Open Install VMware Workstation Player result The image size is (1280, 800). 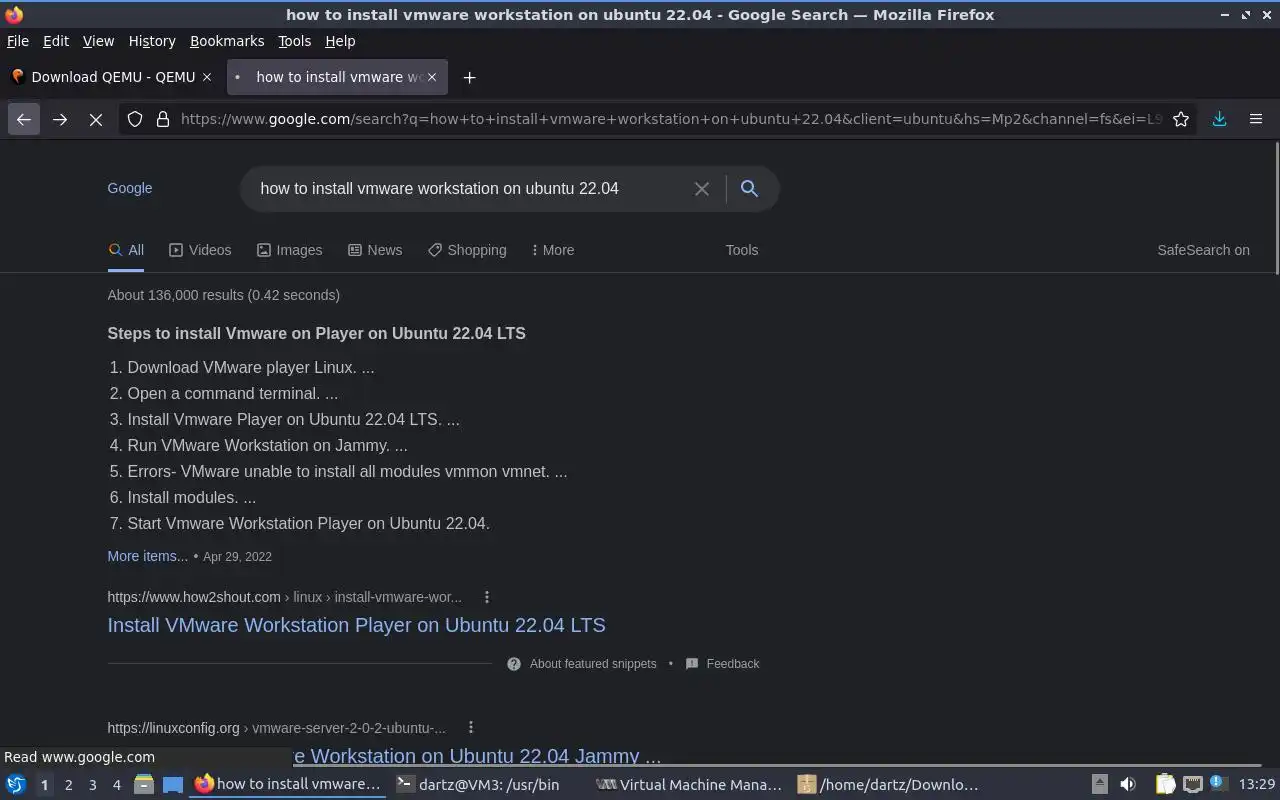point(356,625)
